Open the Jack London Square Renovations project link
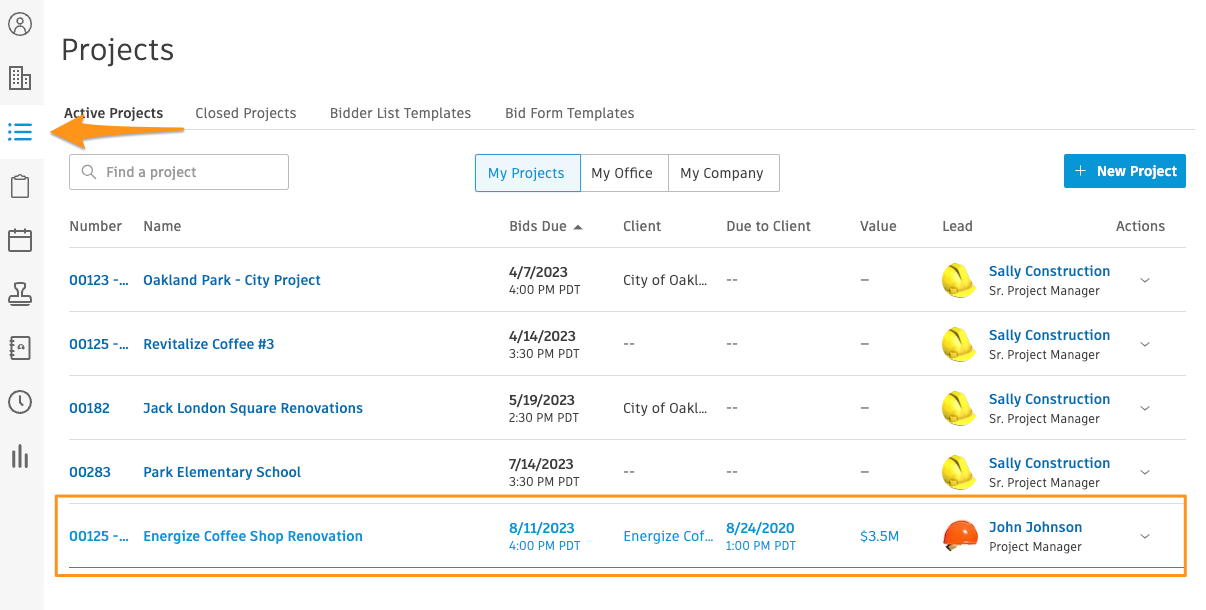Image resolution: width=1206 pixels, height=610 pixels. click(x=252, y=408)
